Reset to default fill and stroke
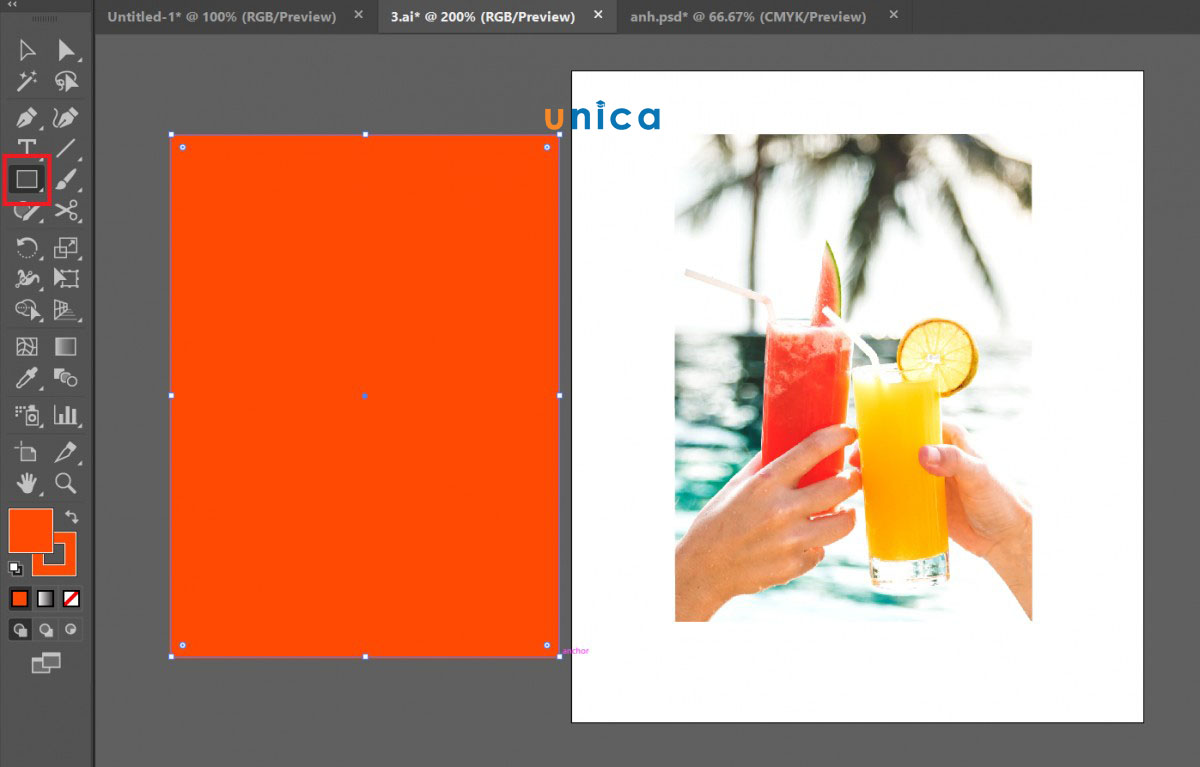The height and width of the screenshot is (767, 1200). click(16, 569)
